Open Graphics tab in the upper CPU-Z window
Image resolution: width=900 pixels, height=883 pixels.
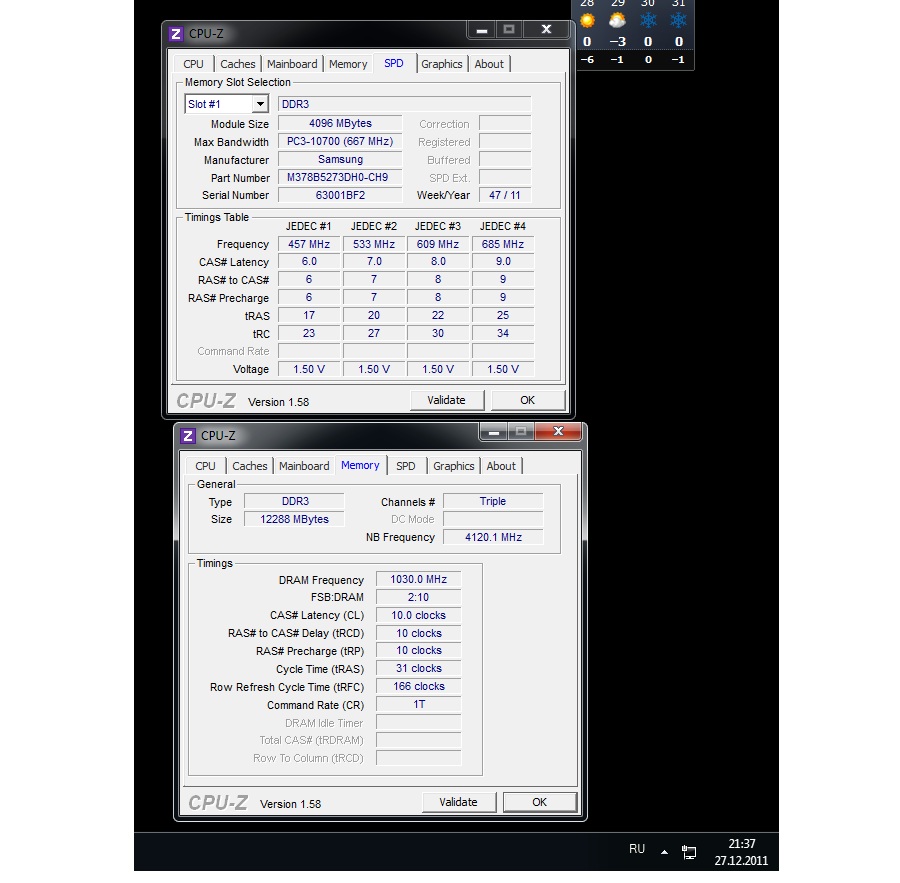click(x=441, y=64)
